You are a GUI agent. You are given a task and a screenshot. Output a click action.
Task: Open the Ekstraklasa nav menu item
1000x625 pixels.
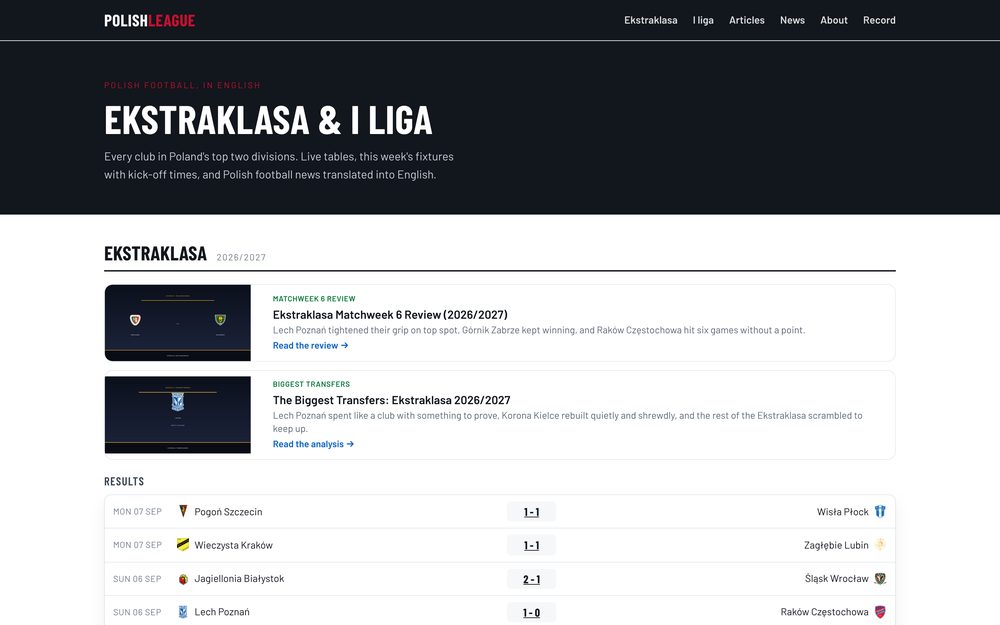651,20
